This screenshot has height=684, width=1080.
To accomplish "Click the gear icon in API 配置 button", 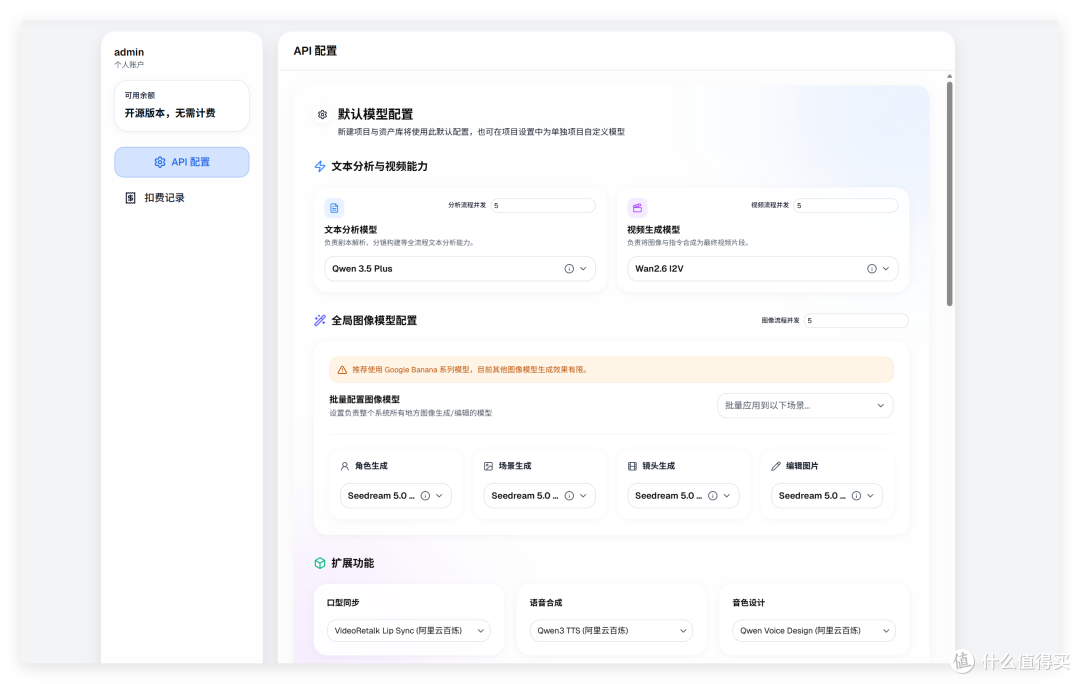I will tap(160, 162).
